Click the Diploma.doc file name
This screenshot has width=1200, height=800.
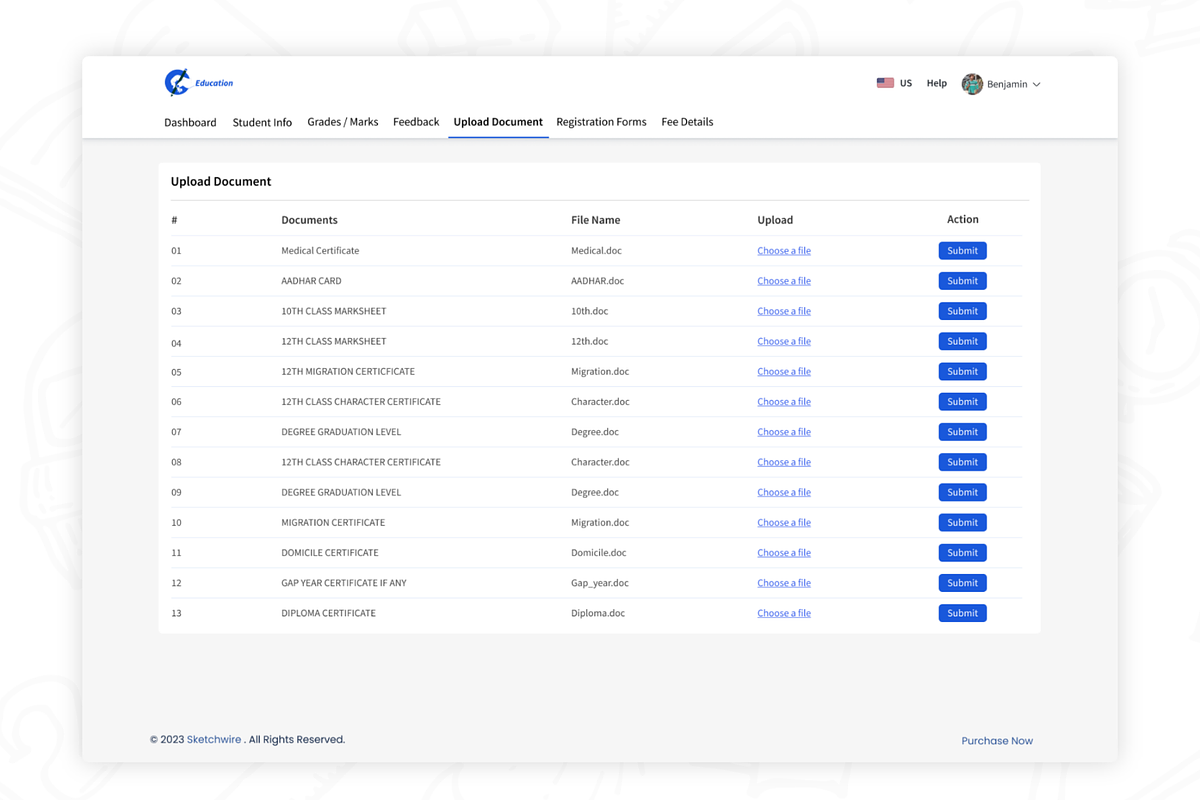pos(598,613)
